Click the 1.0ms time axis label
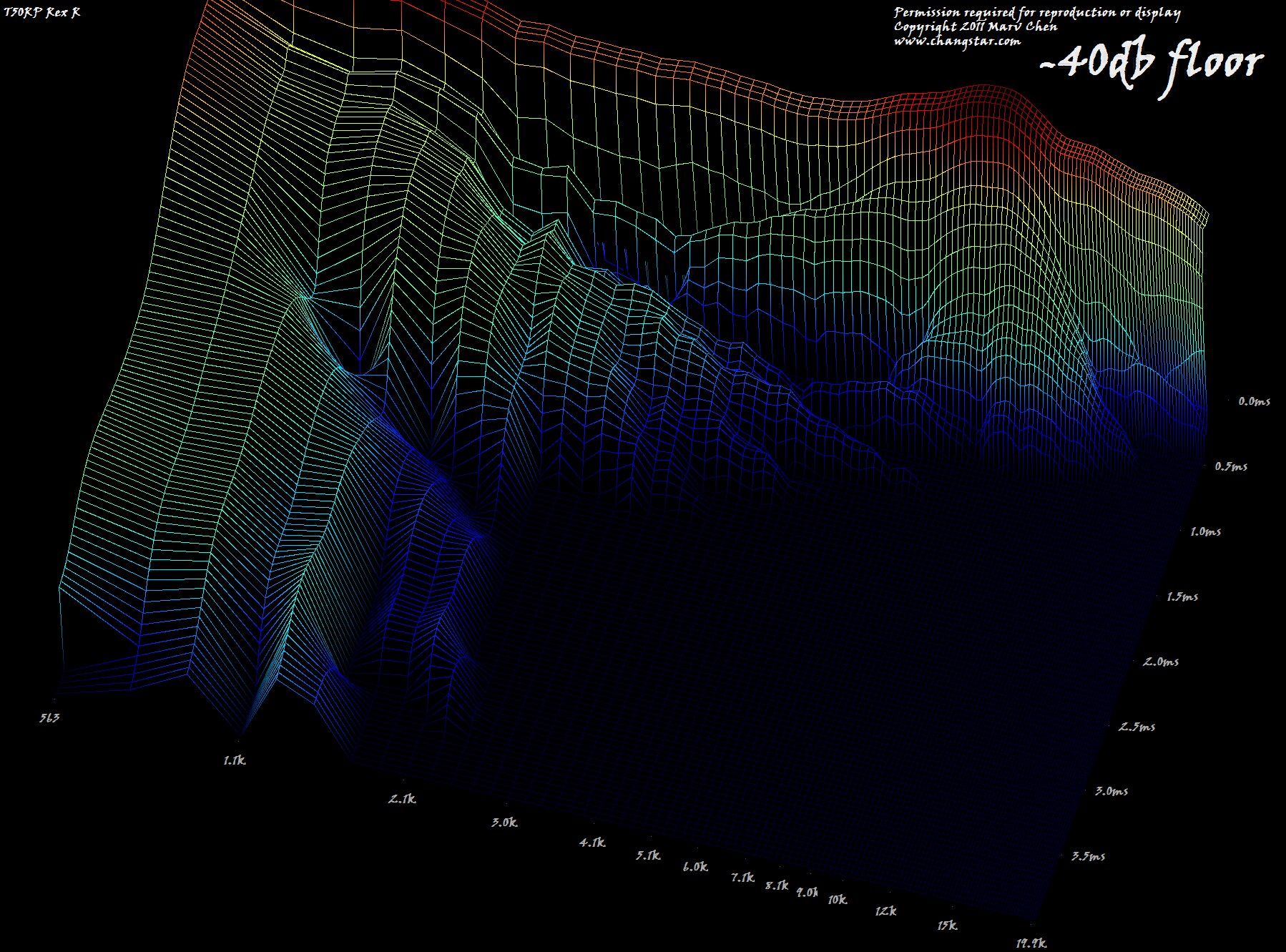Image resolution: width=1286 pixels, height=952 pixels. tap(1206, 531)
